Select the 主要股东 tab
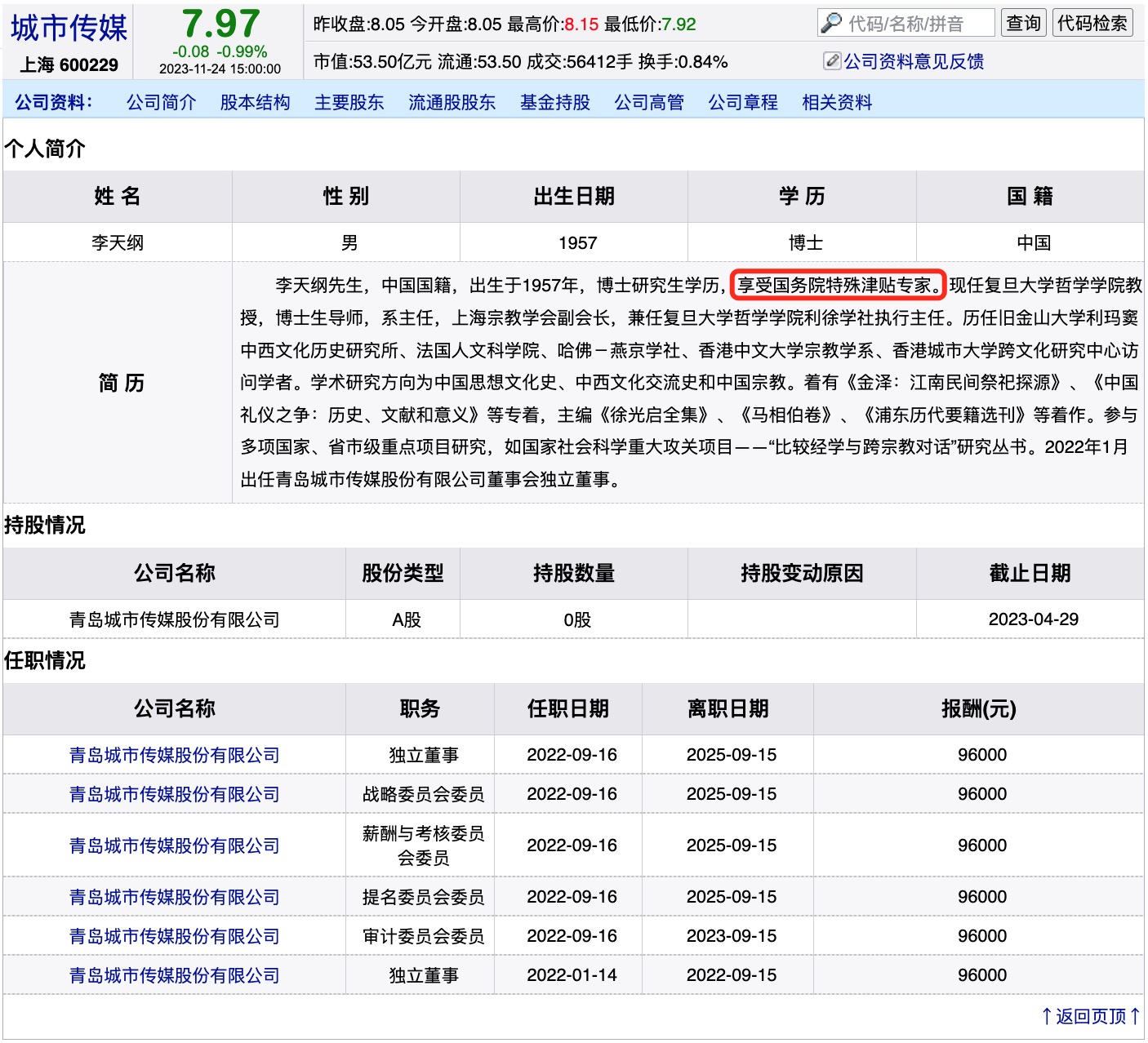 [349, 102]
